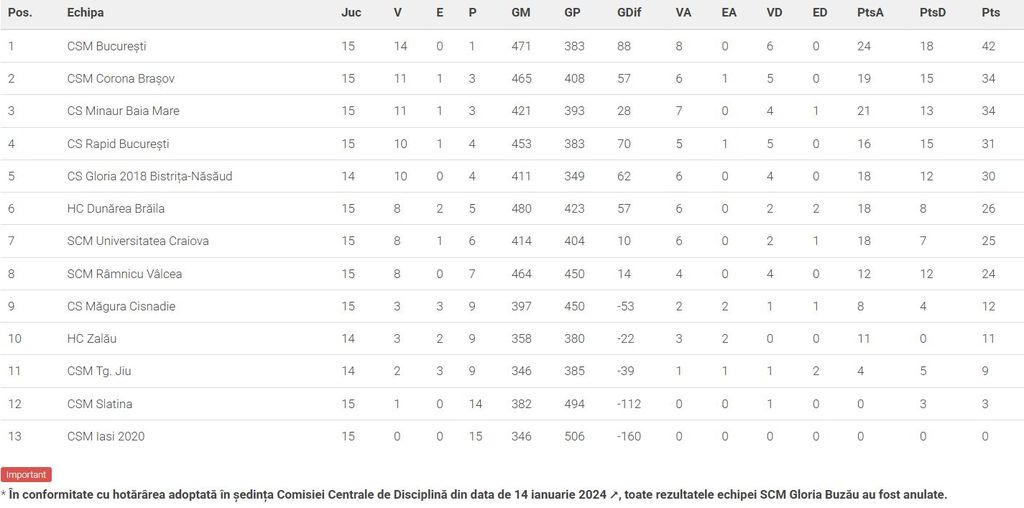Select CS Gloria 2018 Bistrița-Năsăud
Image resolution: width=1024 pixels, height=508 pixels.
point(149,176)
